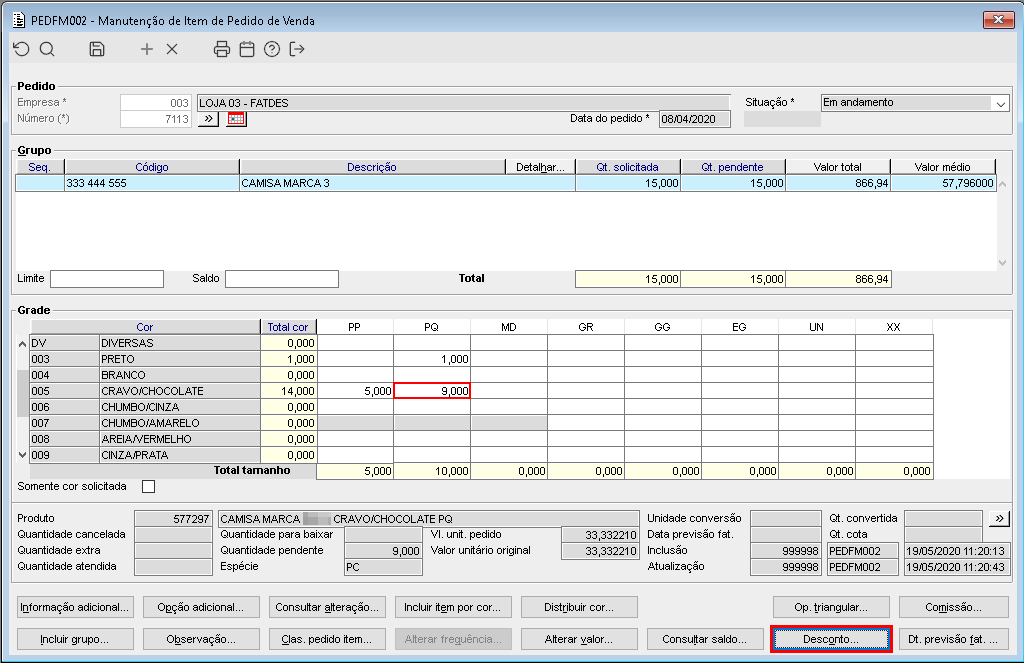Viewport: 1024px width, 663px height.
Task: Click the Vl. unit. pedido field
Action: [600, 535]
